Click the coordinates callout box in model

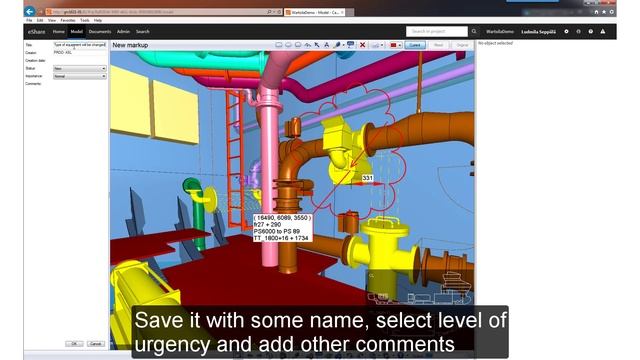coord(282,228)
